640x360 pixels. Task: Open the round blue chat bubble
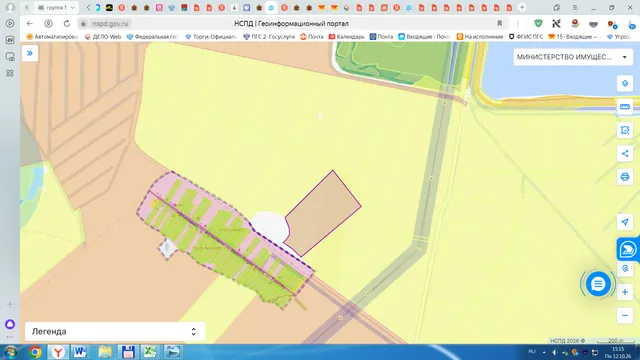(x=598, y=284)
